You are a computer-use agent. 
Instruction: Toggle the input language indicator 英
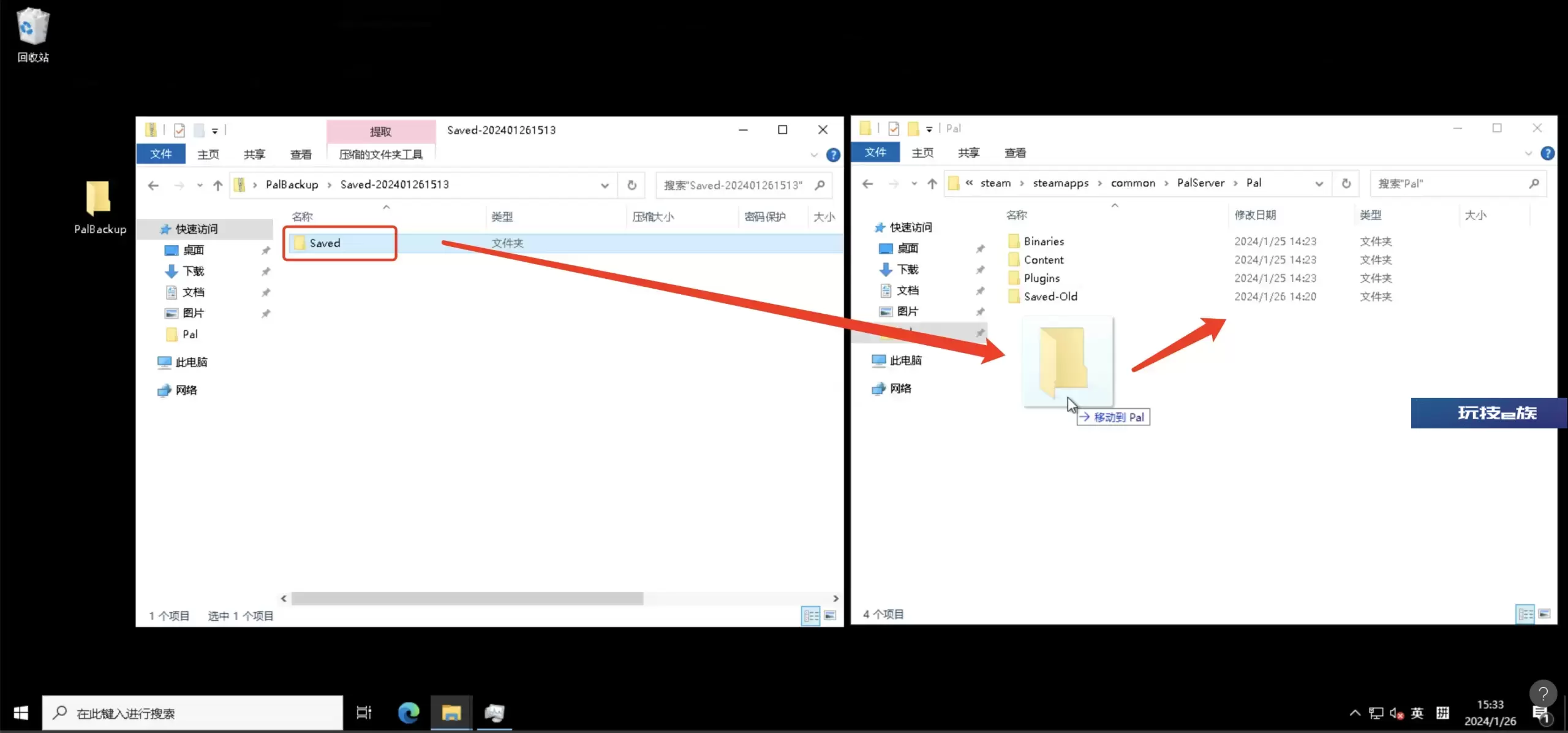1417,713
